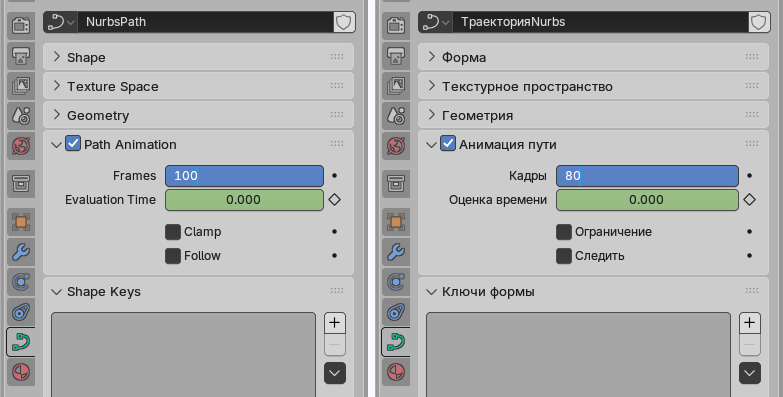Open Material properties tab in left panel
The image size is (783, 397).
click(x=21, y=373)
